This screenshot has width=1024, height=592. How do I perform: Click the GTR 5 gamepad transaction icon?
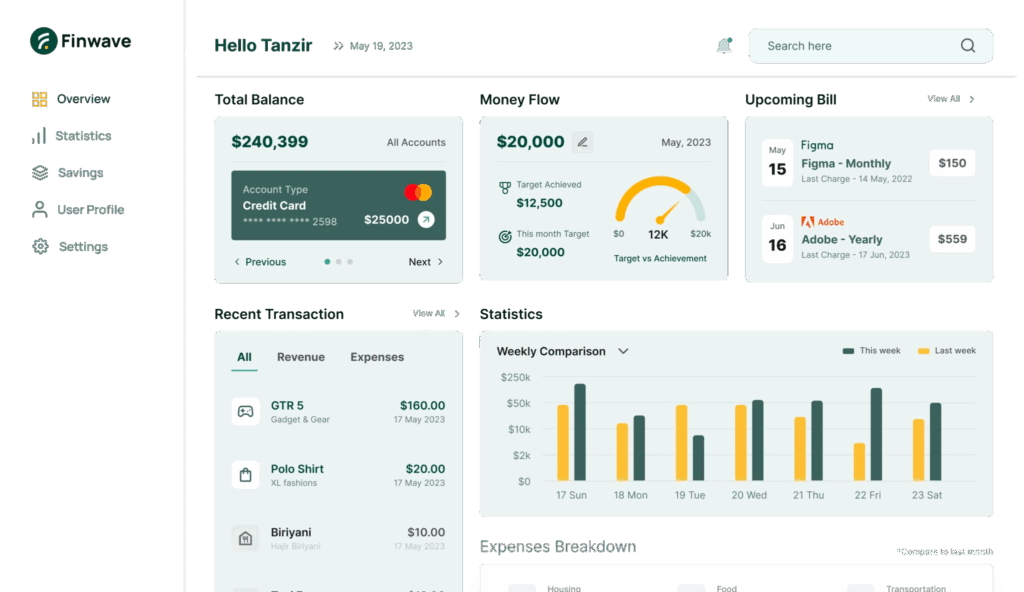(x=245, y=411)
